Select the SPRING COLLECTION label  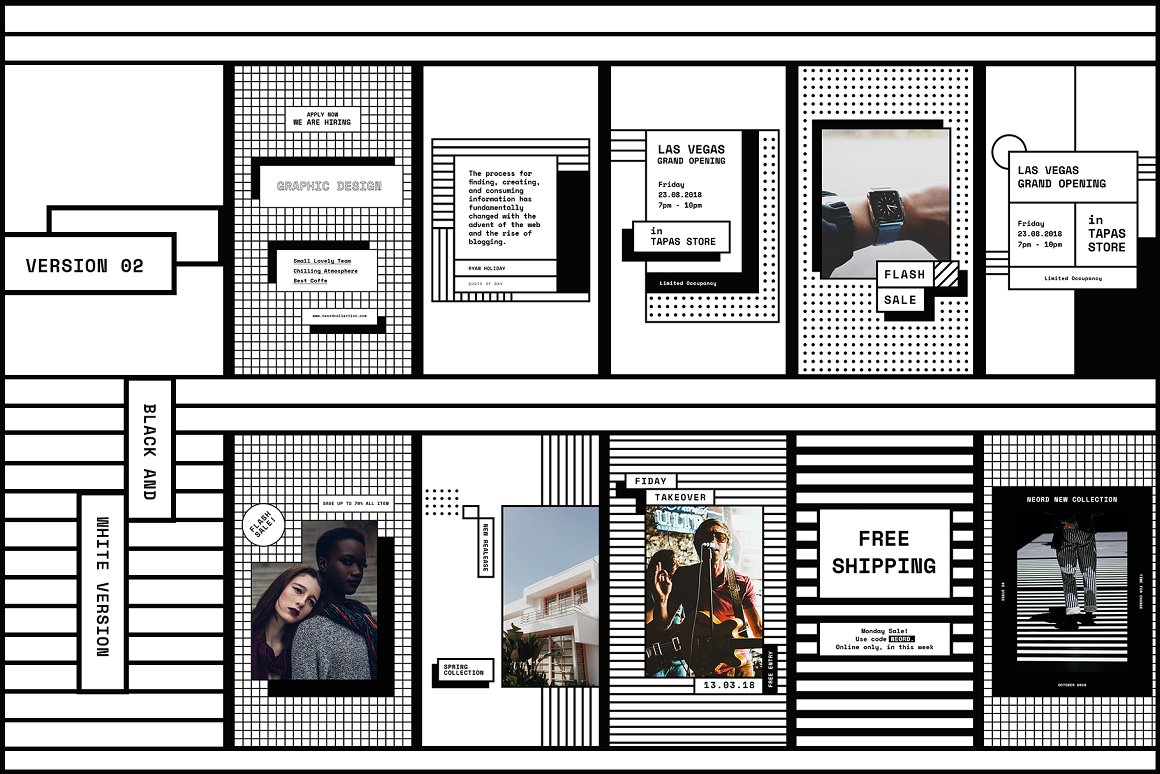click(x=463, y=669)
